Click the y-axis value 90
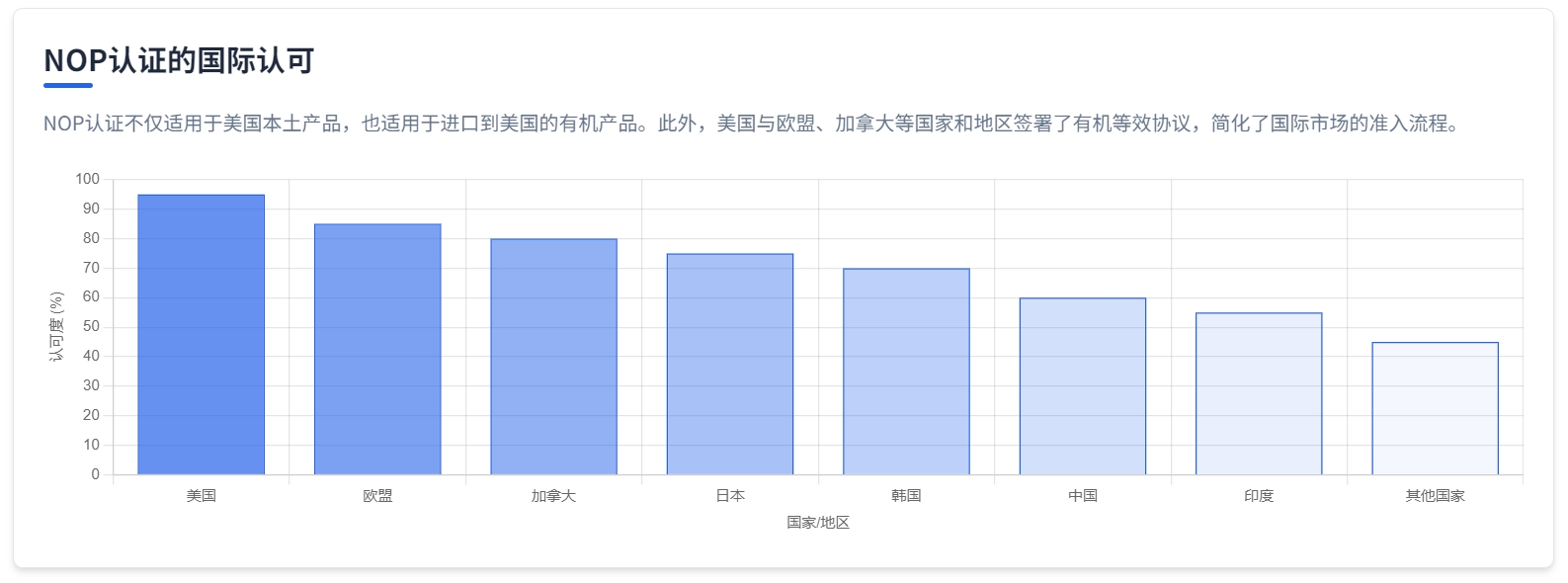 91,208
